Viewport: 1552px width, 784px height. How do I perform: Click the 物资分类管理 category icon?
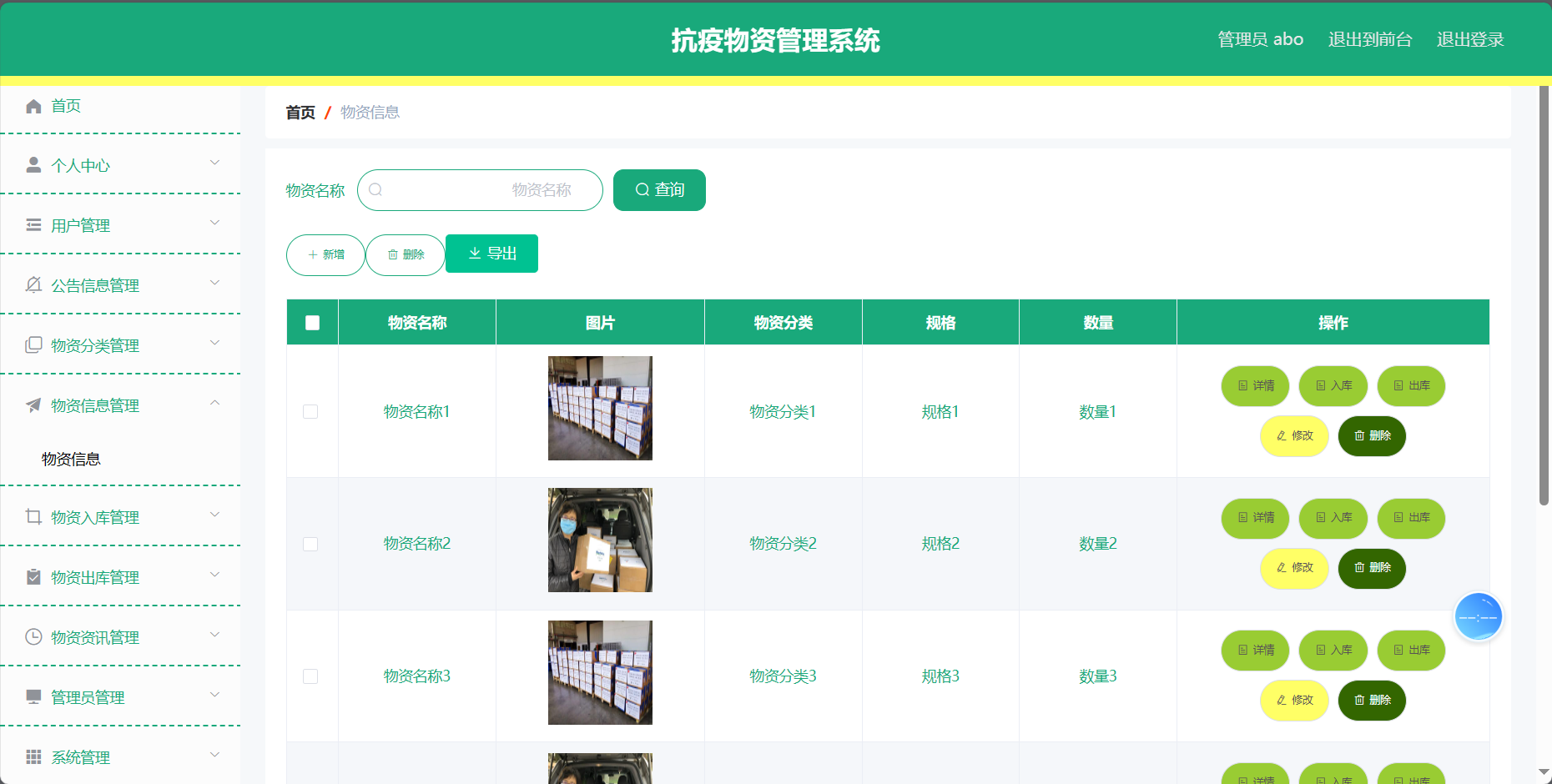point(33,344)
